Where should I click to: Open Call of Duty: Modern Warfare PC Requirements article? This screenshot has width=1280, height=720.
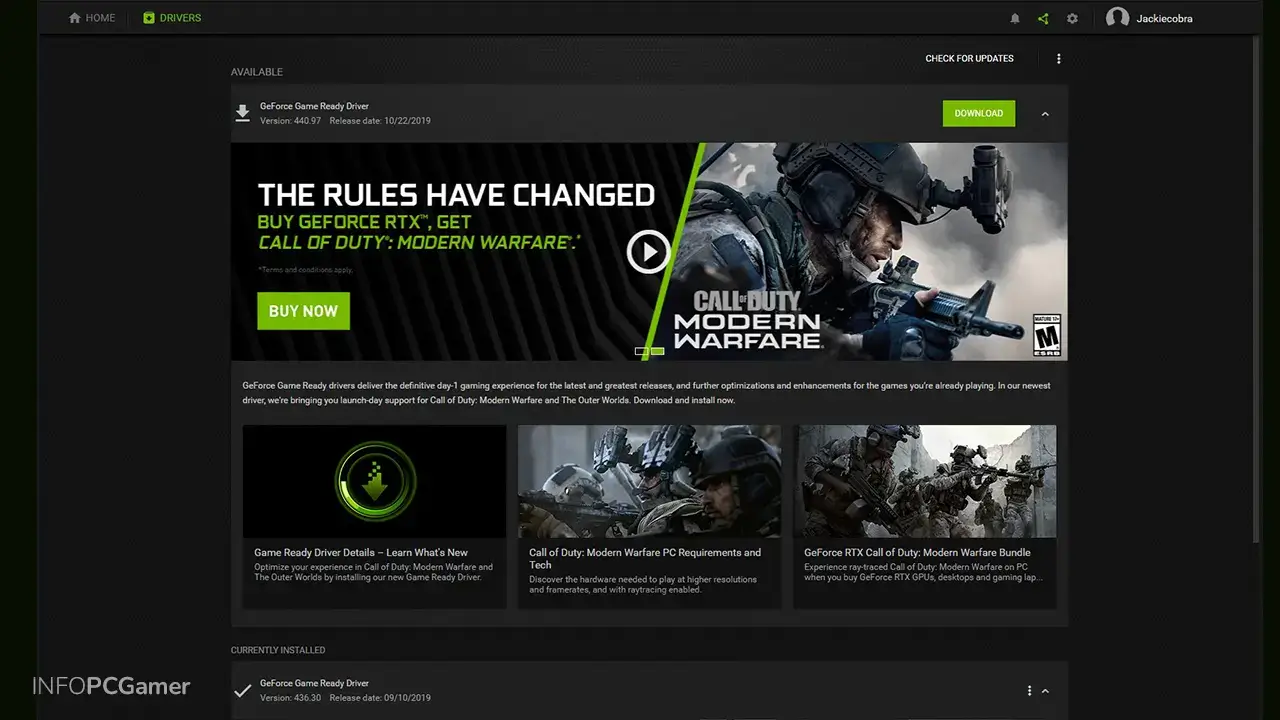645,558
